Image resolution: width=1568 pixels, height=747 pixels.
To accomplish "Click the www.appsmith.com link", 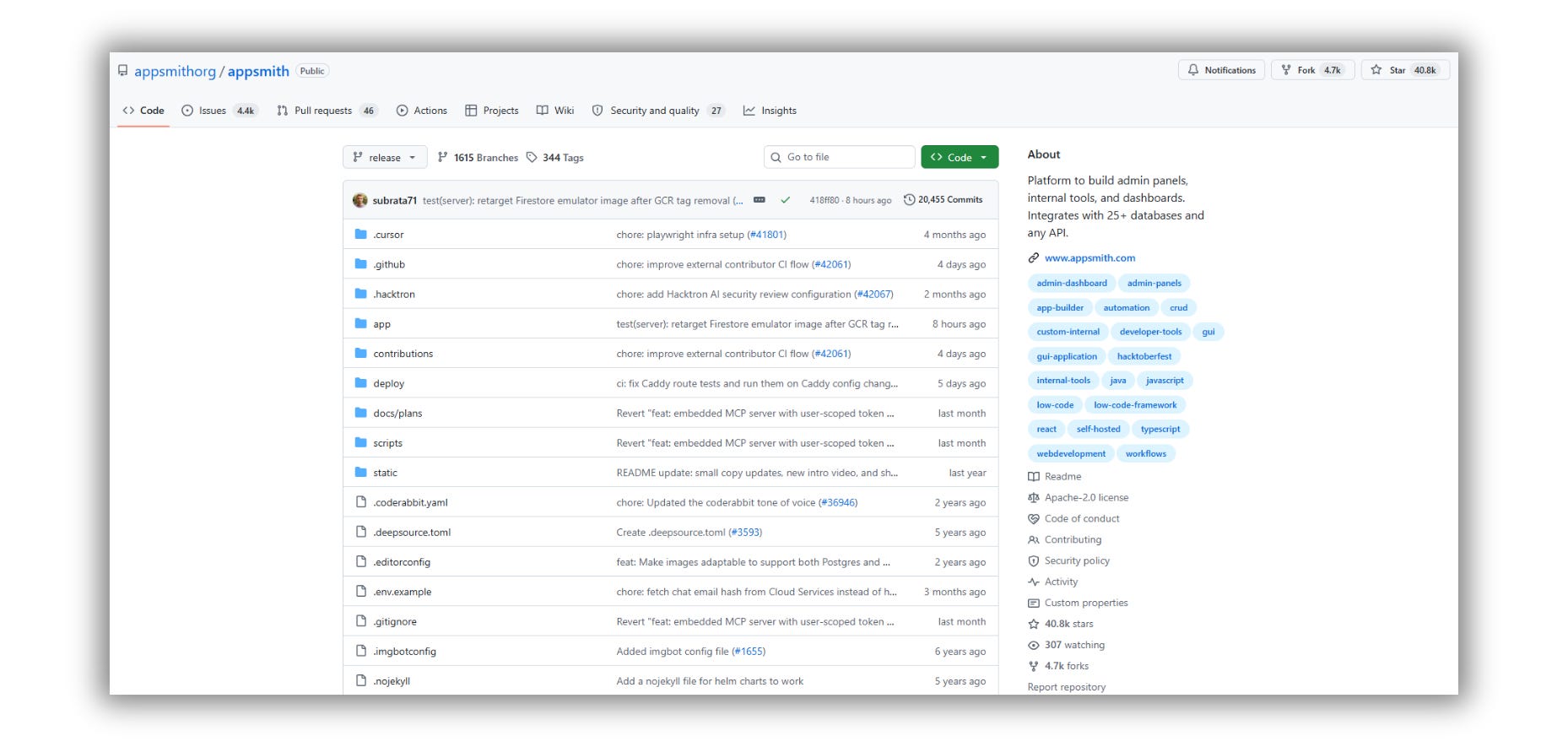I will [x=1089, y=258].
